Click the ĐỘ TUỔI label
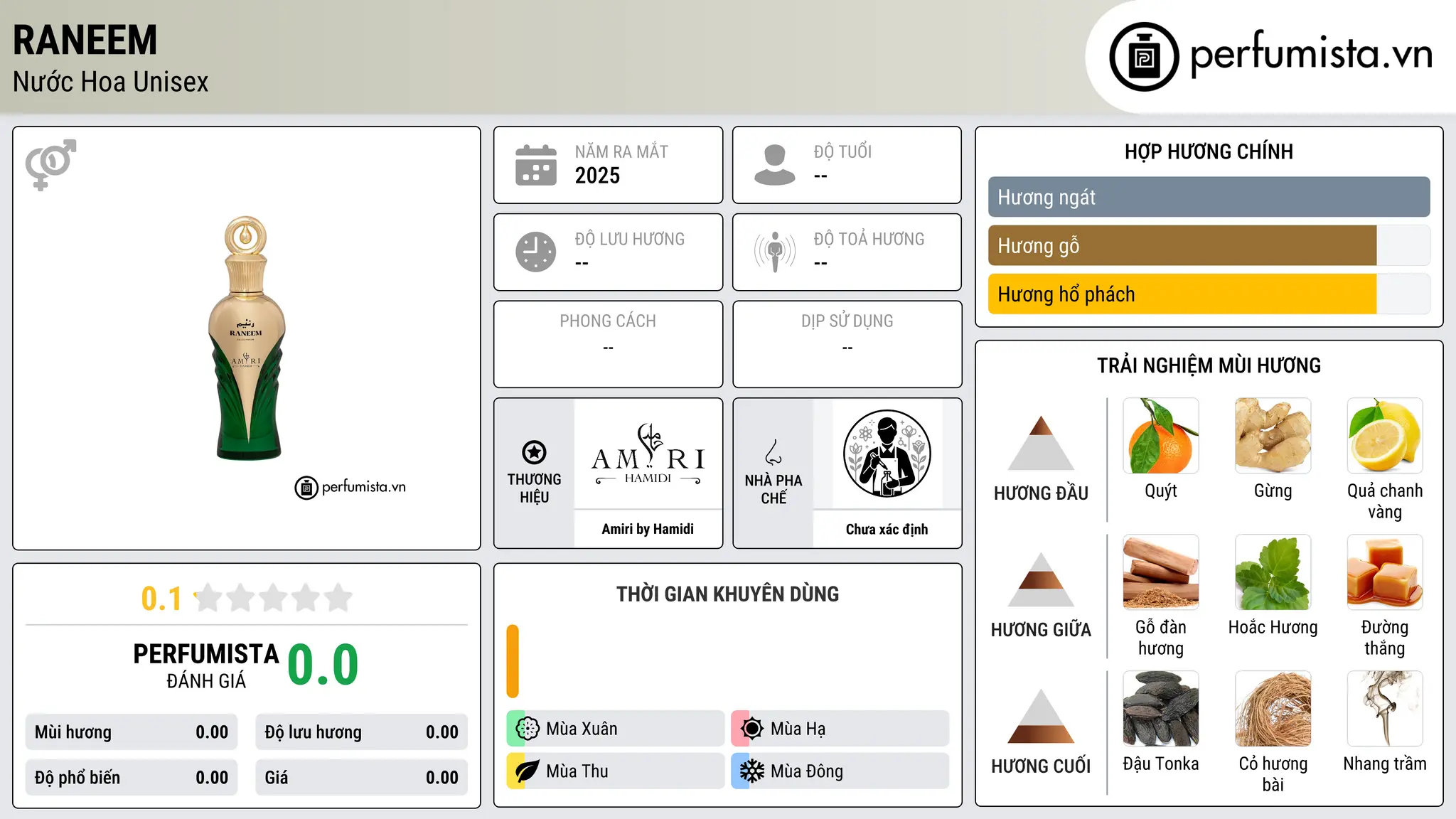This screenshot has width=1456, height=819. pyautogui.click(x=842, y=151)
